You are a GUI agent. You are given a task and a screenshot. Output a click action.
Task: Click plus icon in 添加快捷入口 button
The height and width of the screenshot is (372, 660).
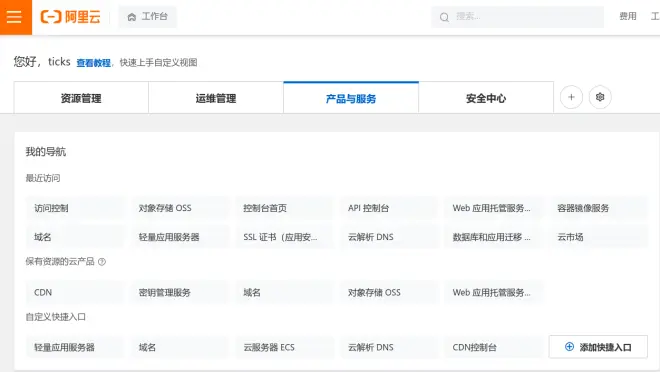569,347
